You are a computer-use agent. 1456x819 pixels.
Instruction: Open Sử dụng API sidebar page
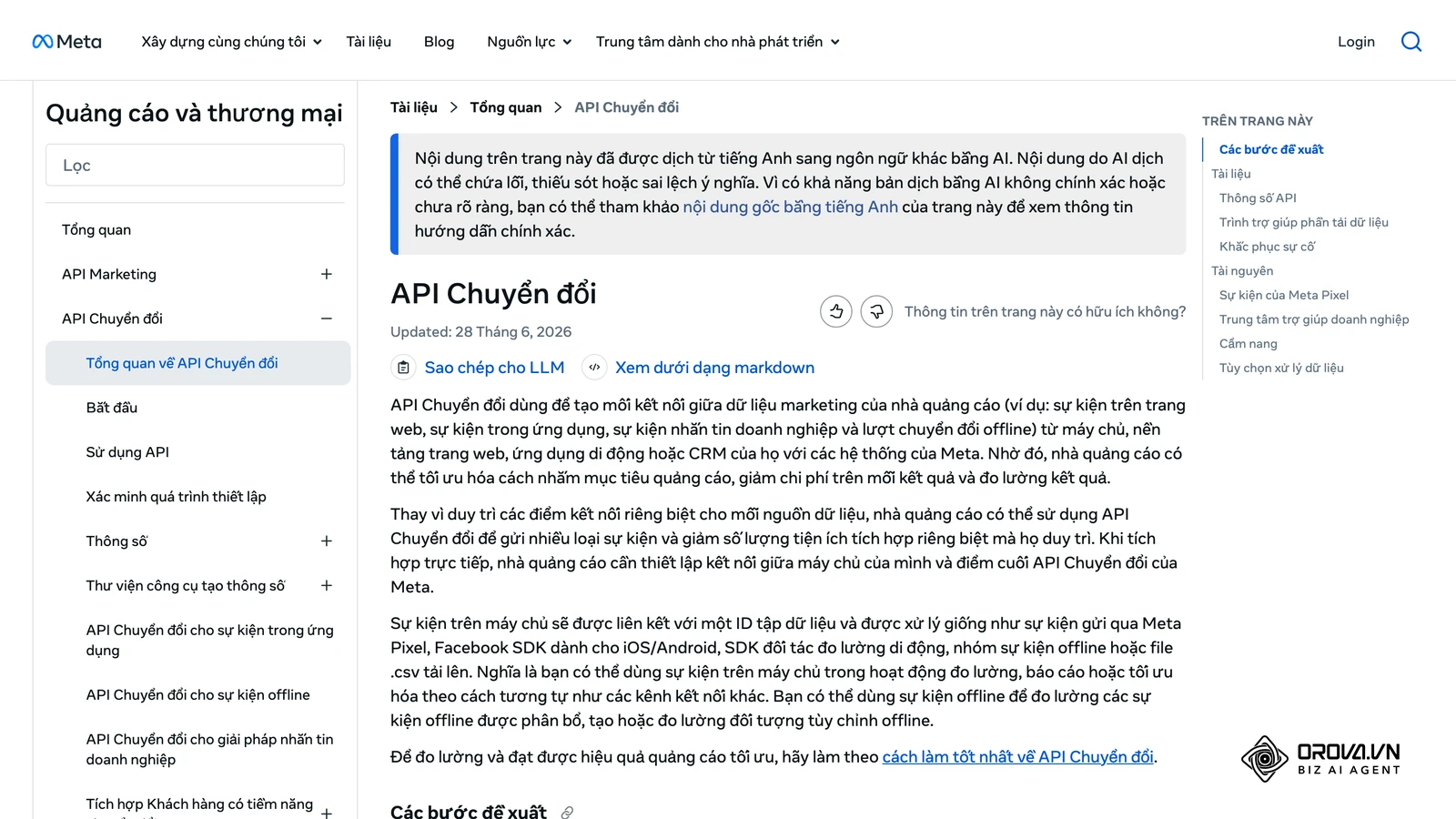coord(127,452)
